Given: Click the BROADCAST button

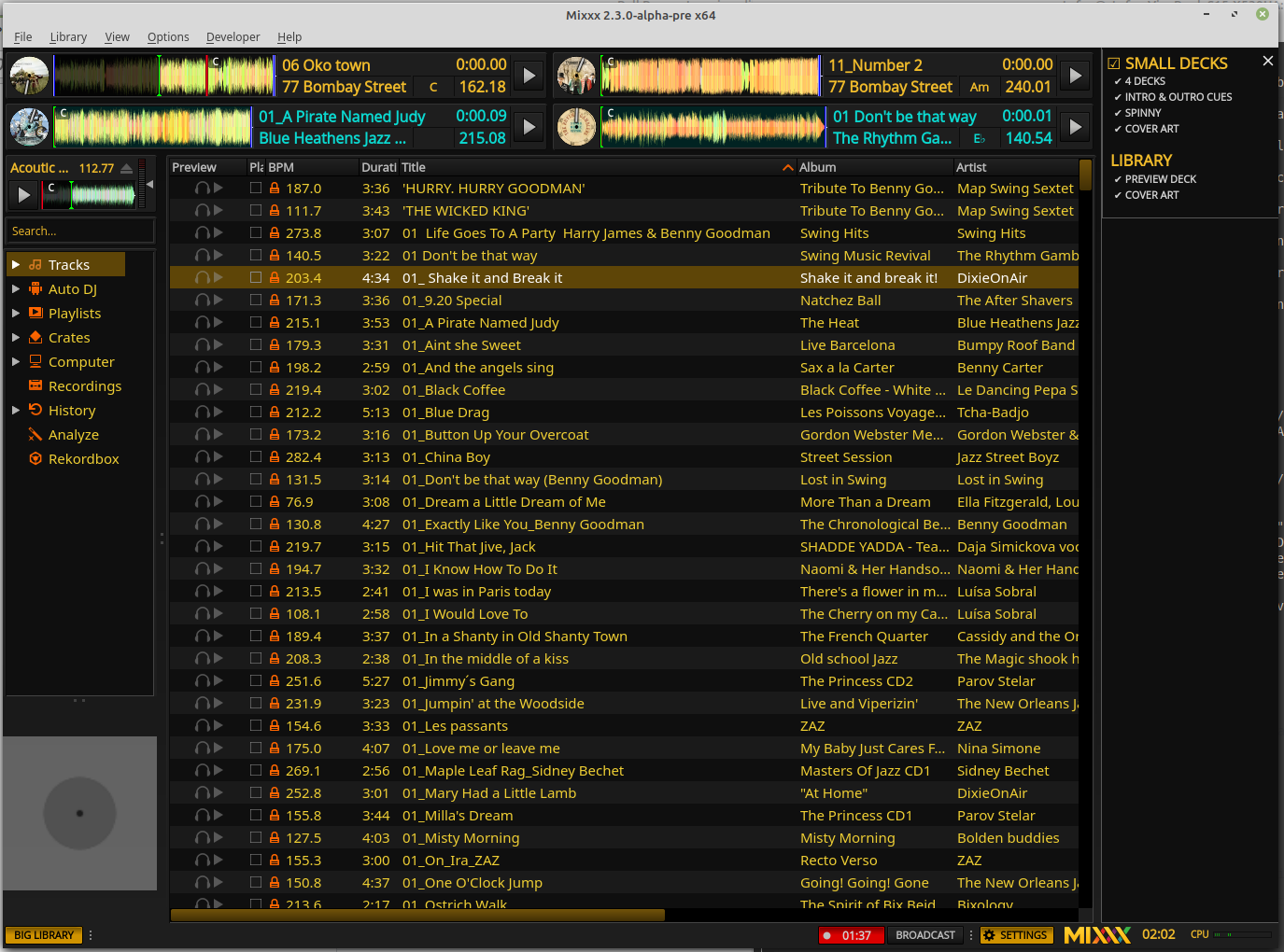Looking at the screenshot, I should (x=925, y=935).
